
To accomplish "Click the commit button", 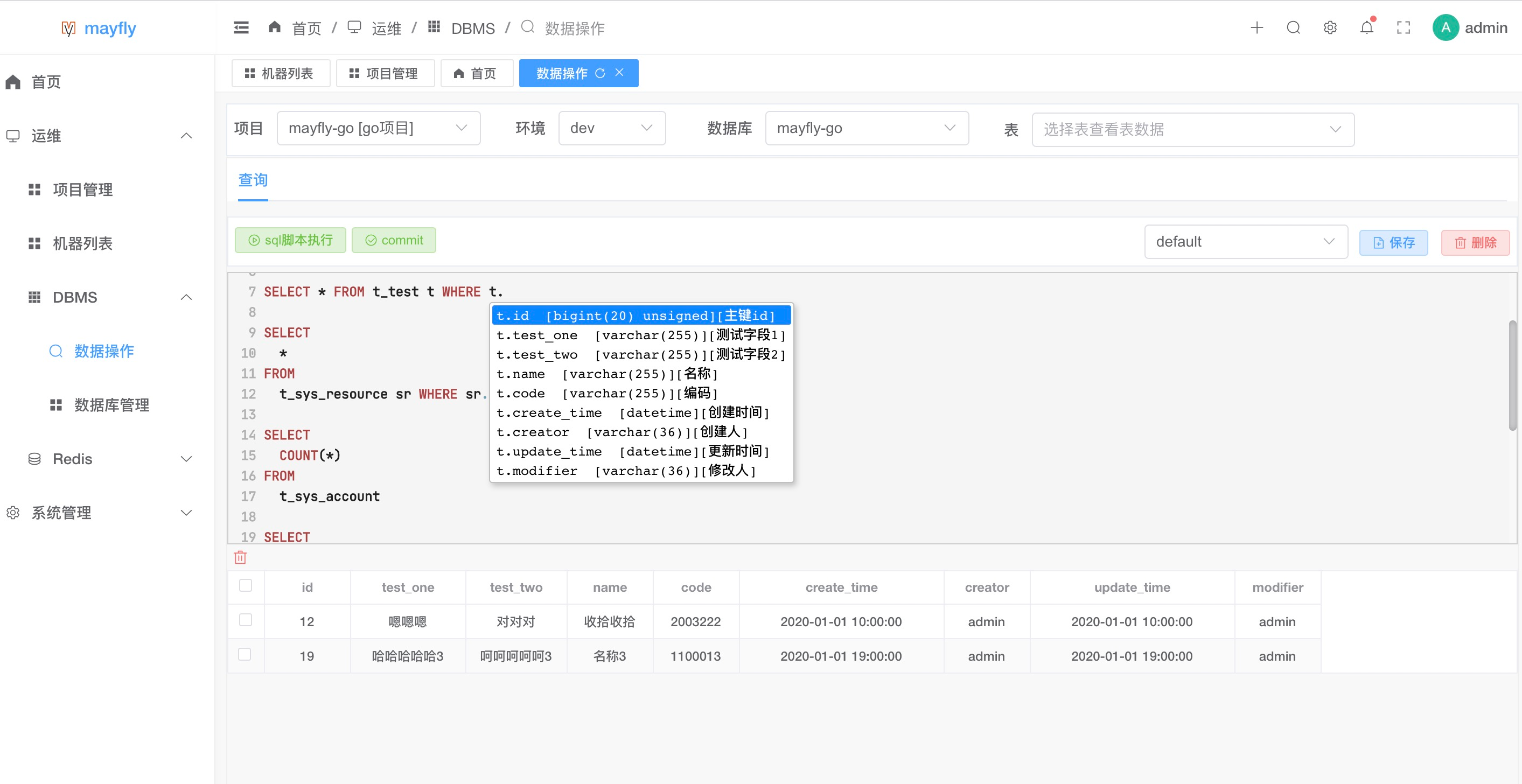I will (x=394, y=241).
